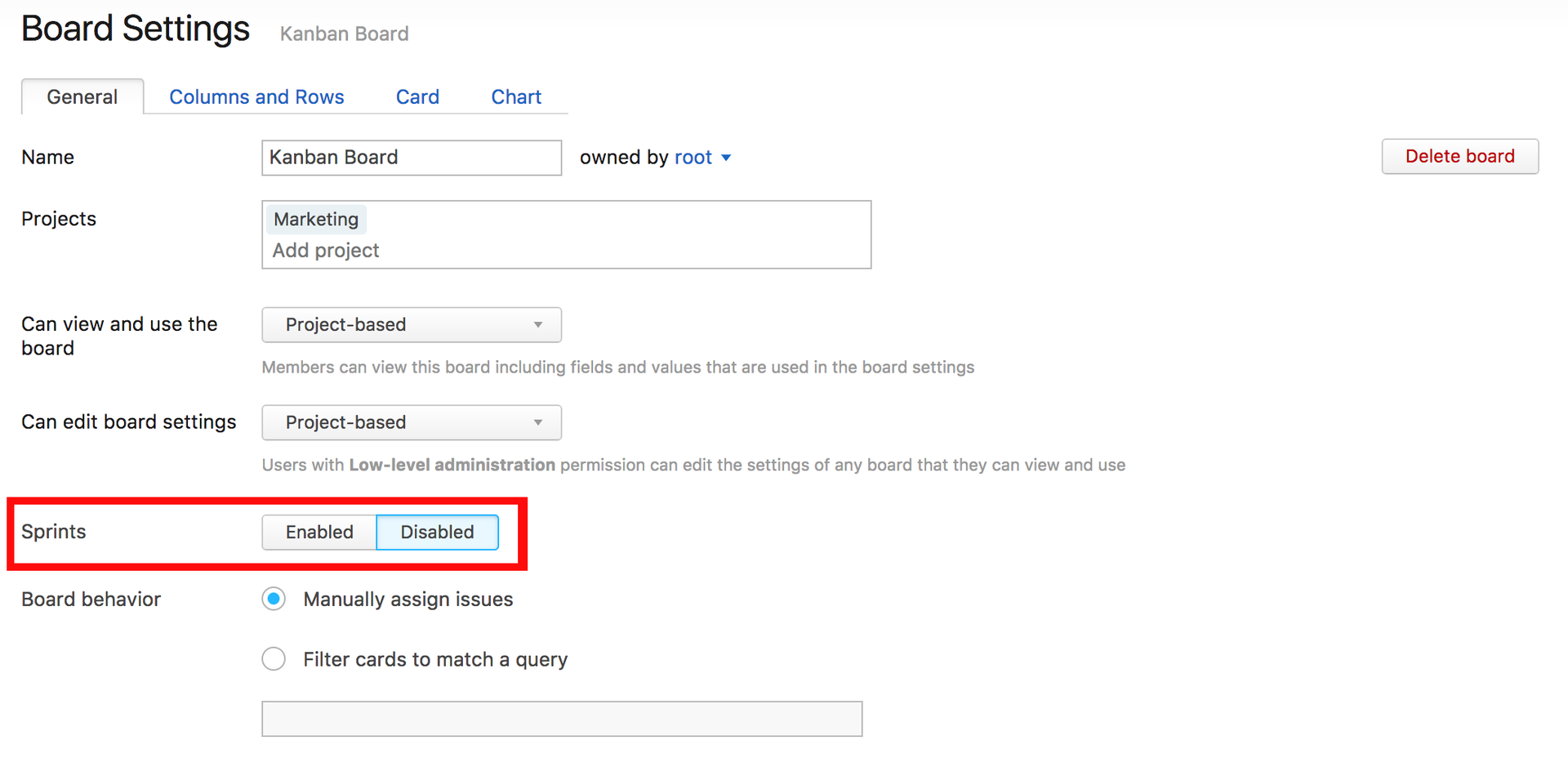Open the 'Can view and use' dropdown
Screen dimensions: 1568x767
tap(412, 325)
